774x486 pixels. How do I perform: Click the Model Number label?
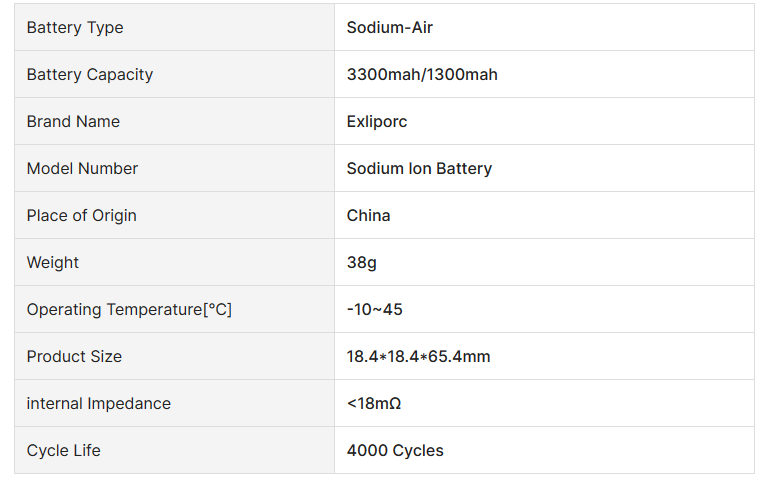pos(82,169)
